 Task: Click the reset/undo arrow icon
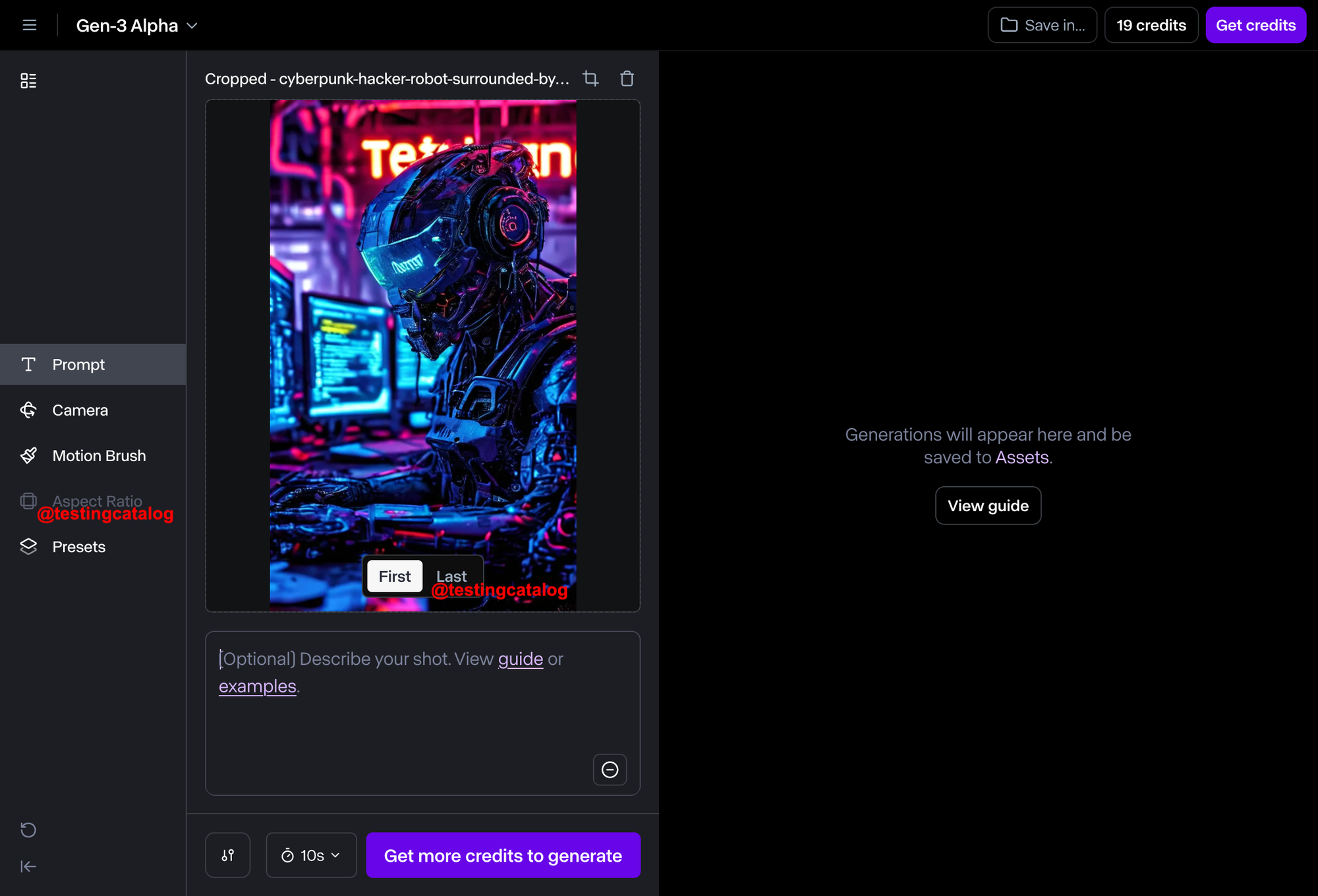tap(28, 829)
